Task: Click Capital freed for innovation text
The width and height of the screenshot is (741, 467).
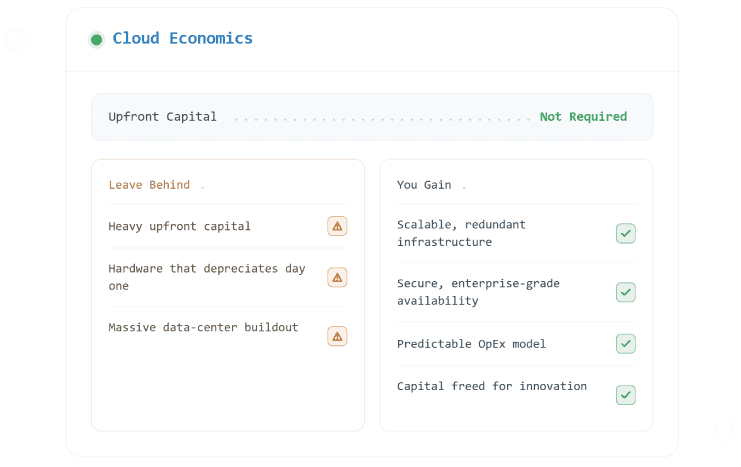Action: (x=492, y=386)
